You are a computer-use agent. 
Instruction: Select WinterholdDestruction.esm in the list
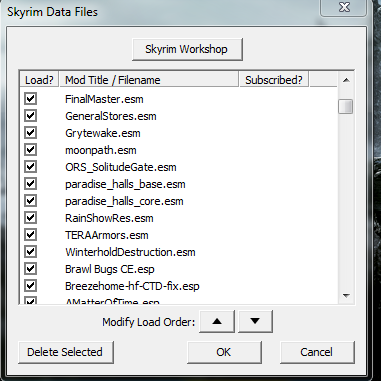click(x=130, y=252)
